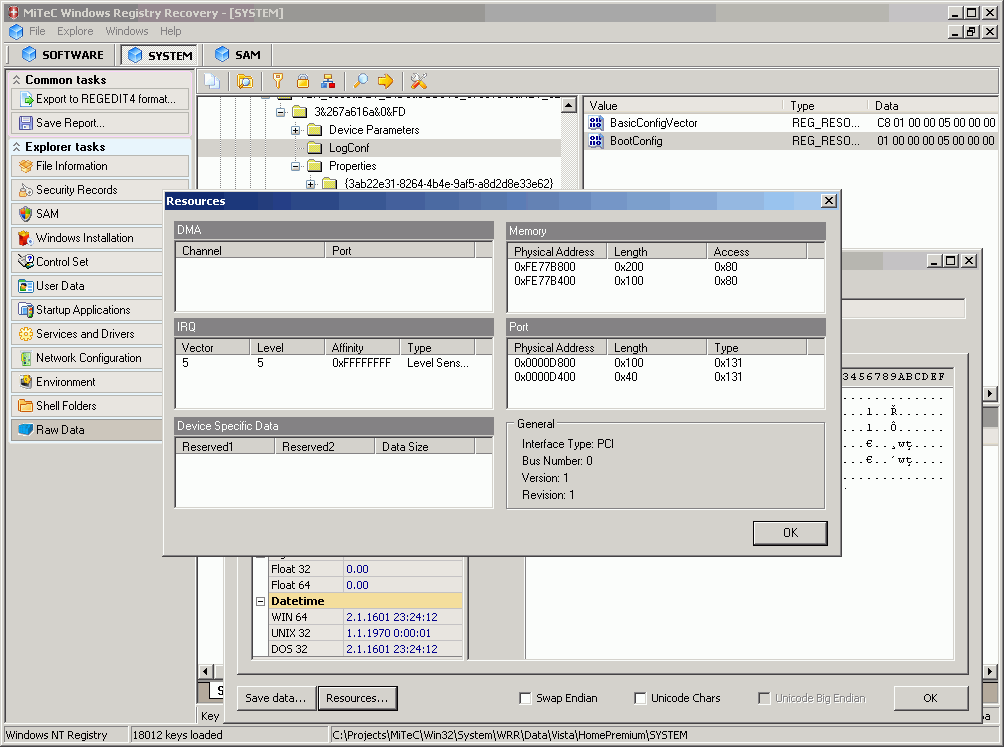
Task: Click the yellow forward arrow toolbar icon
Action: point(388,81)
